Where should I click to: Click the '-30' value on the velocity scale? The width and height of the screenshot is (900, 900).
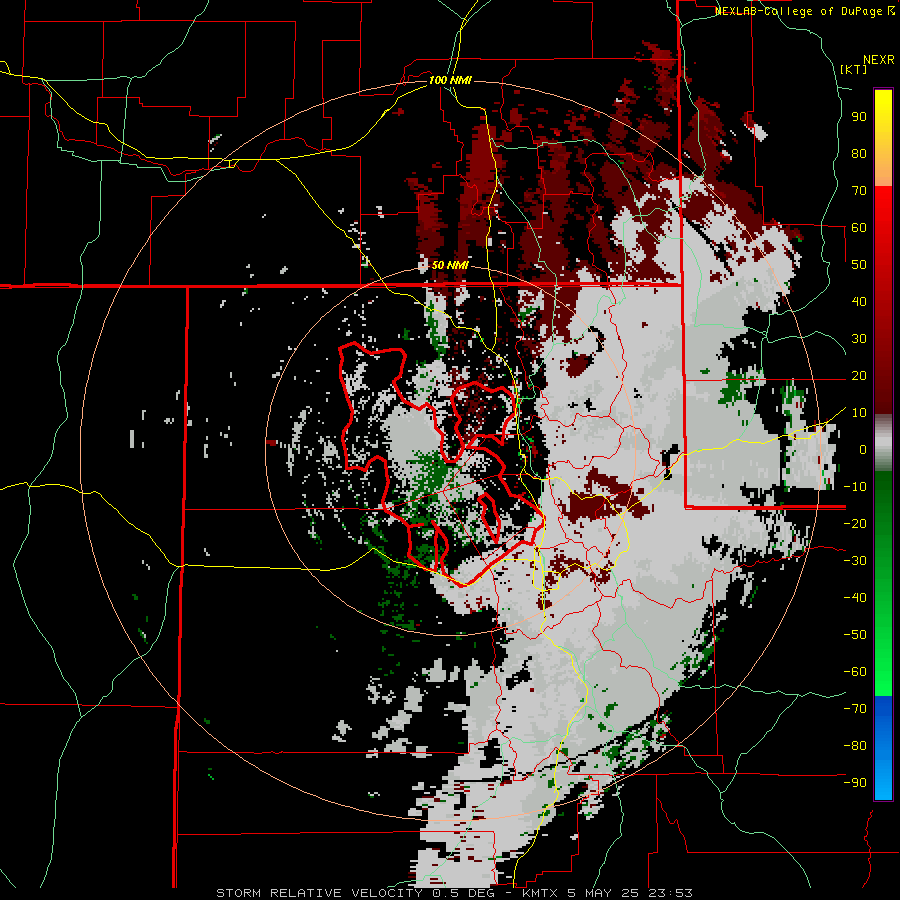click(855, 561)
